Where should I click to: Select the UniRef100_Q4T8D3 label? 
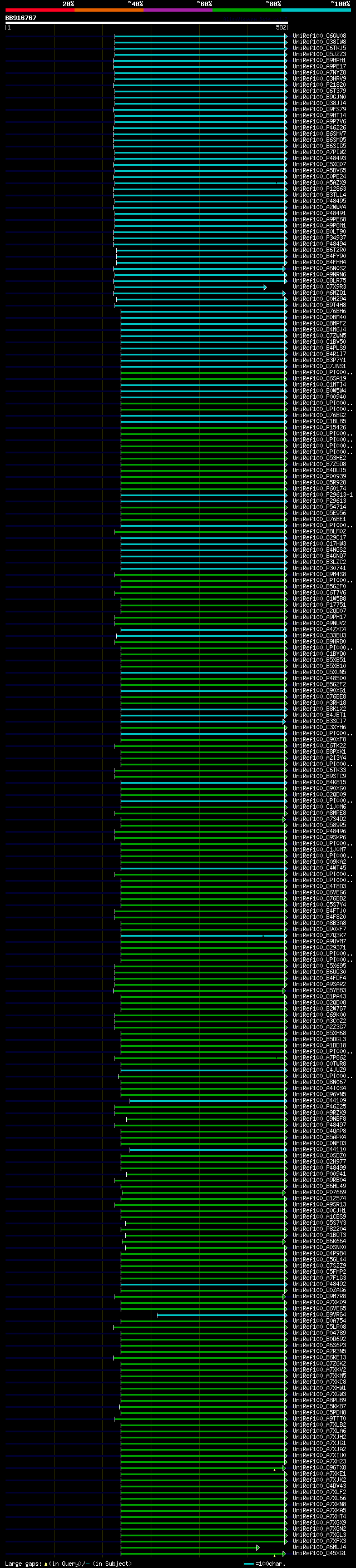coord(319,886)
